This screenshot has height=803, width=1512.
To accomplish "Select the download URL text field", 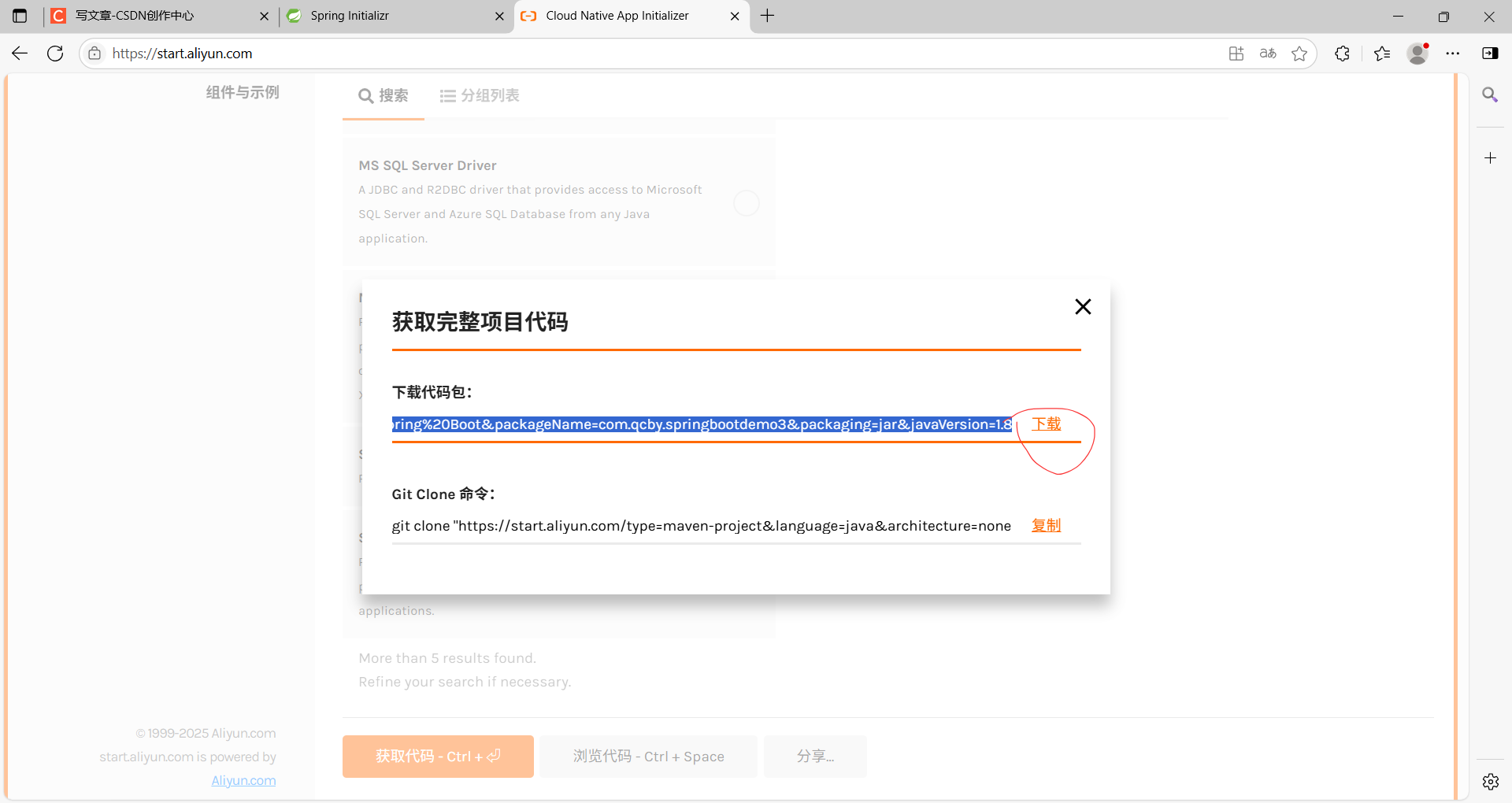I will (x=702, y=424).
